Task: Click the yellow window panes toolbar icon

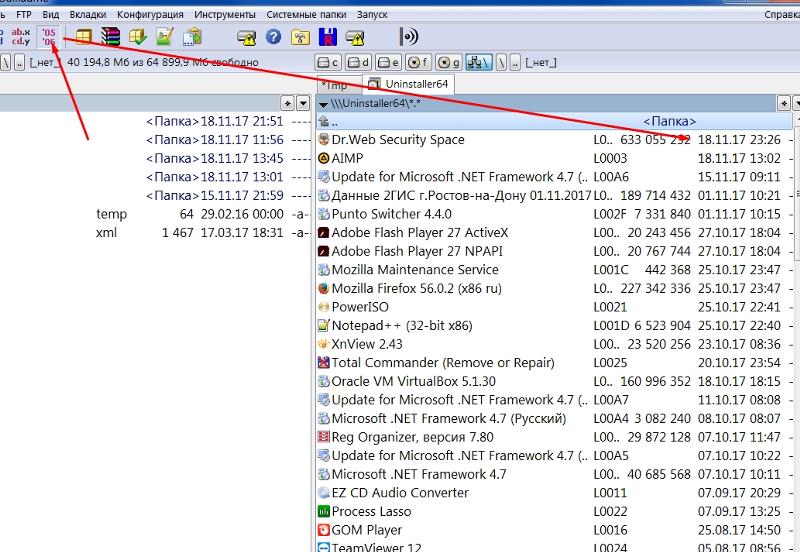Action: tap(84, 37)
